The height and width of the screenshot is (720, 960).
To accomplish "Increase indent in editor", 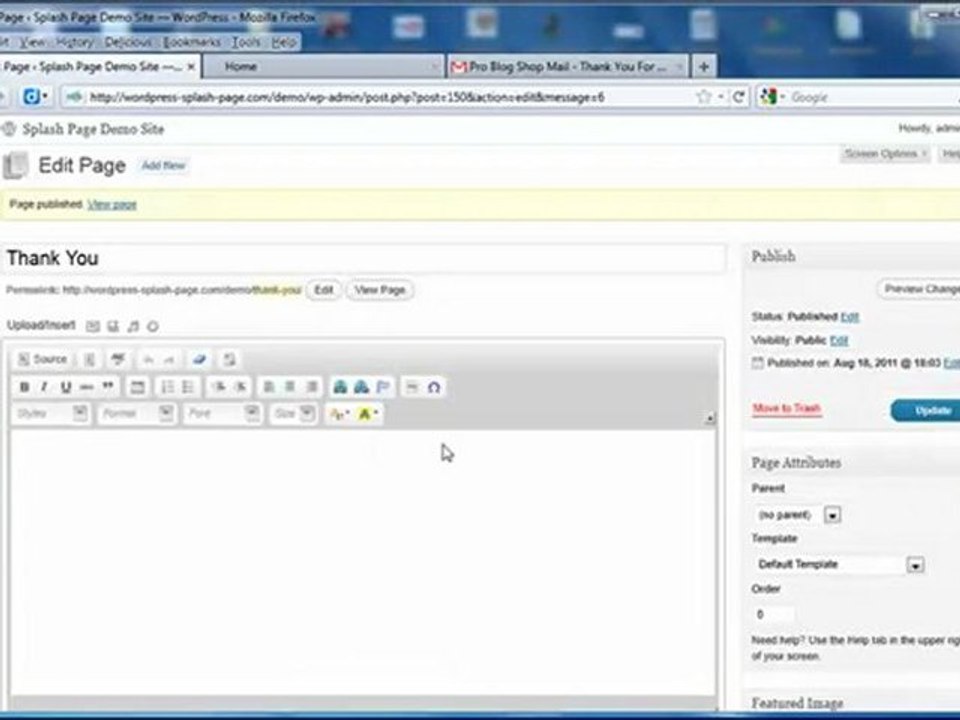I will 241,387.
